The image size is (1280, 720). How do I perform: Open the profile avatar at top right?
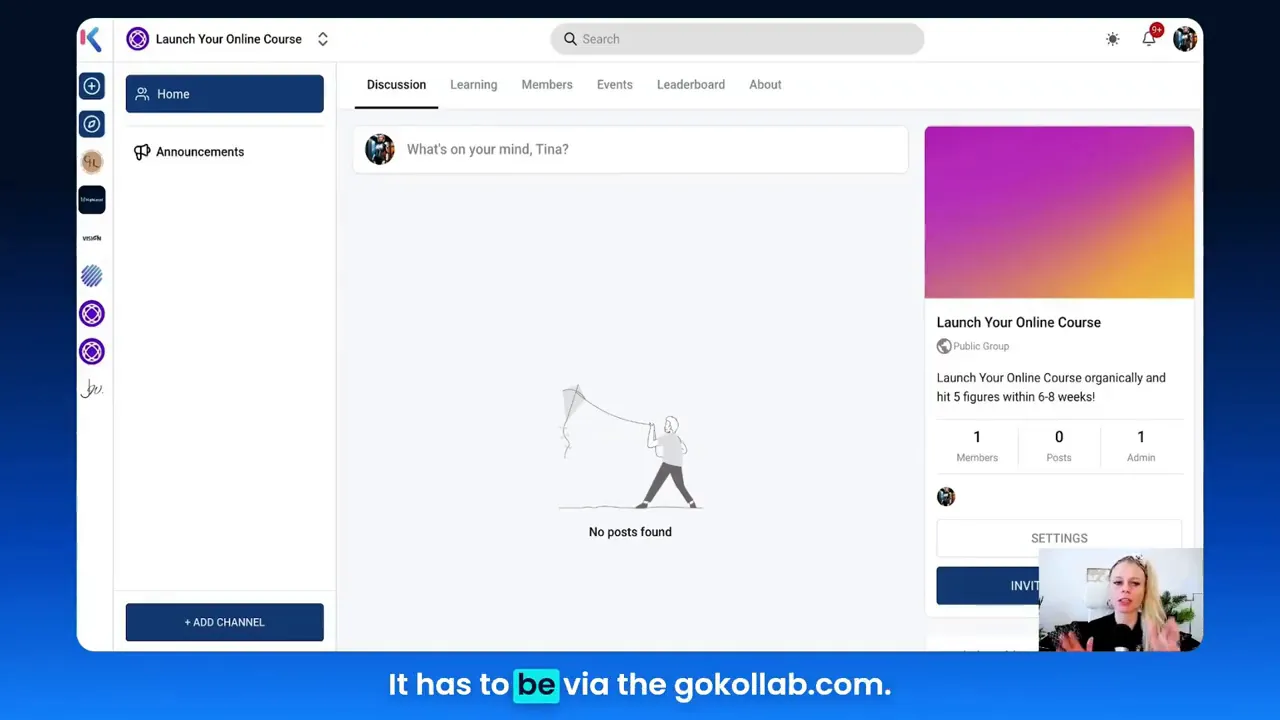(x=1185, y=39)
